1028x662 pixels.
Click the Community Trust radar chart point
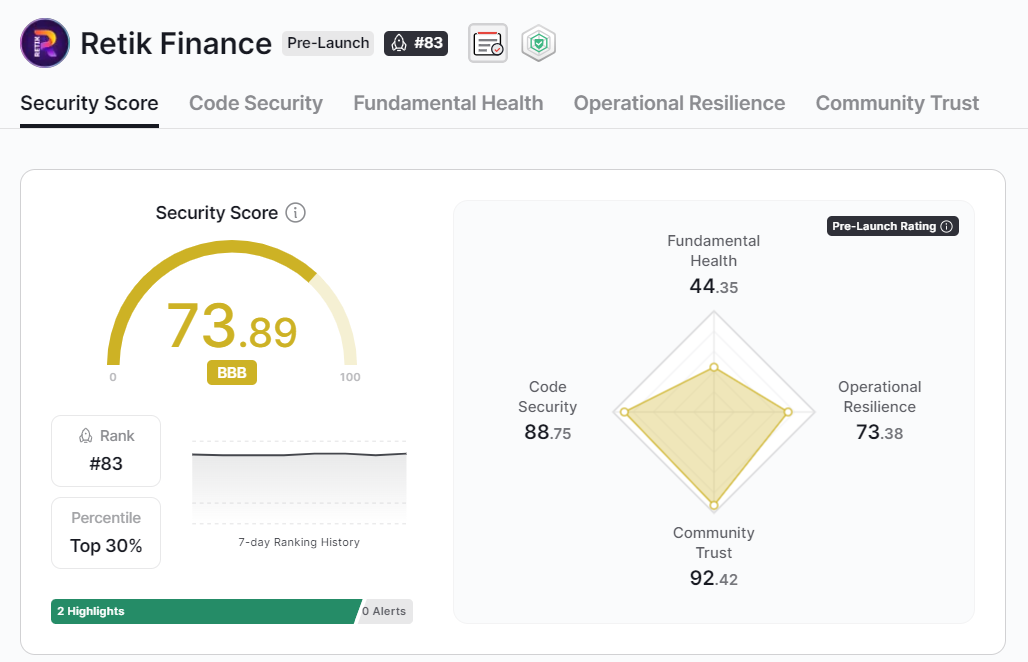point(714,505)
